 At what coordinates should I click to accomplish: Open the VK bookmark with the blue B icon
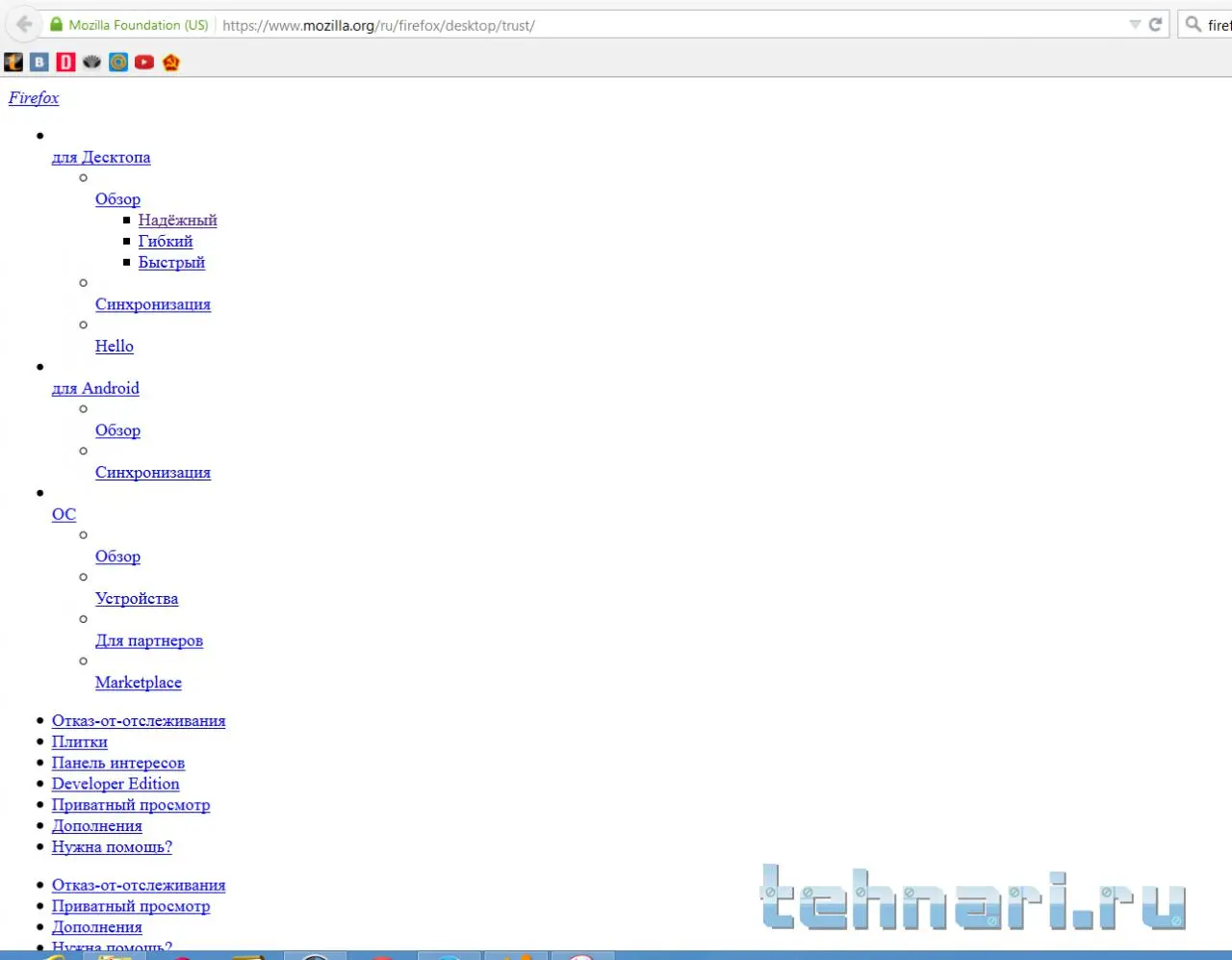(x=39, y=63)
